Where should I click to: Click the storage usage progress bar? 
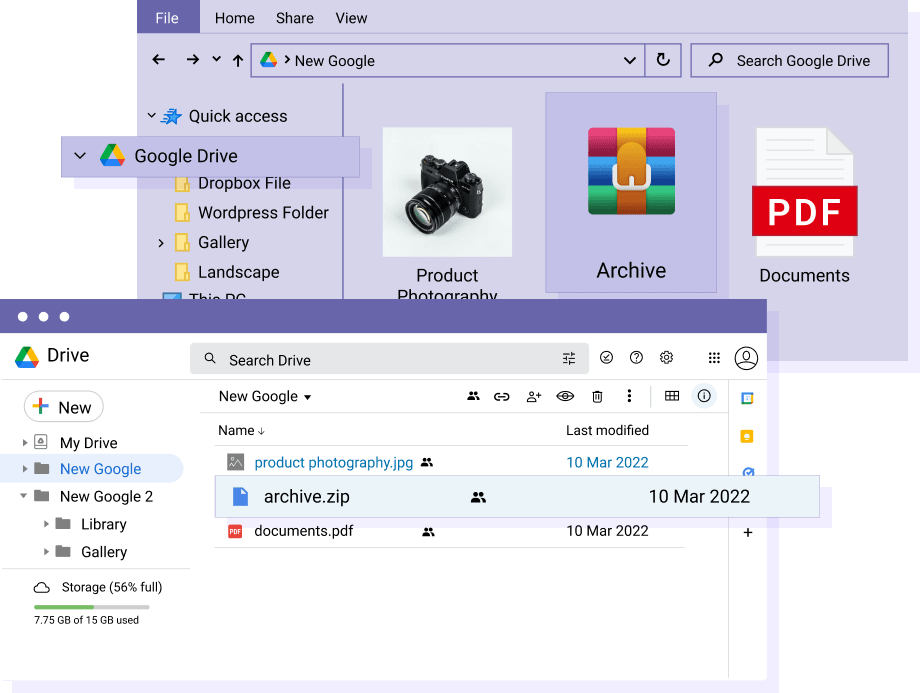click(92, 607)
